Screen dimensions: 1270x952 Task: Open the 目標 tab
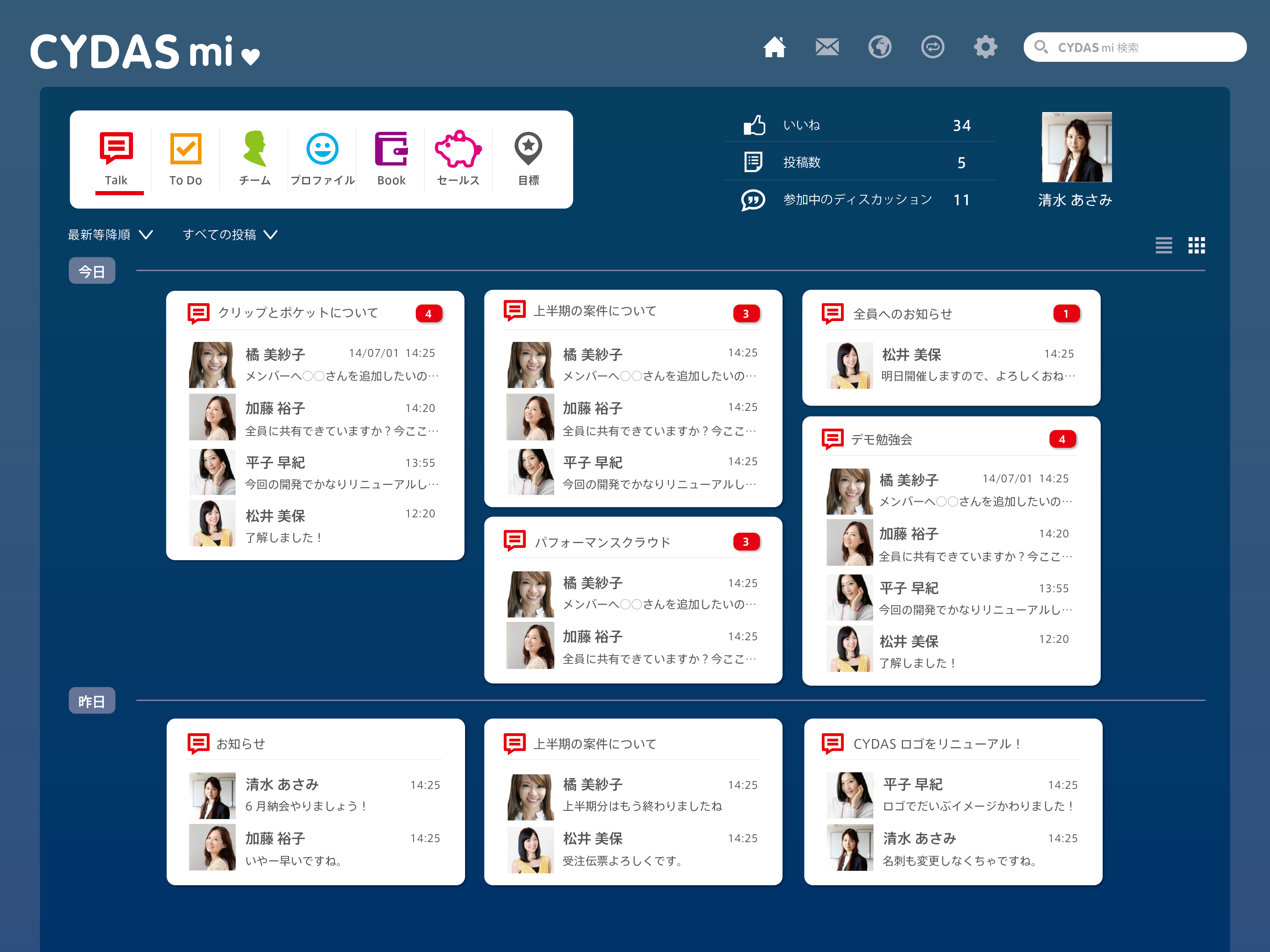tap(528, 159)
